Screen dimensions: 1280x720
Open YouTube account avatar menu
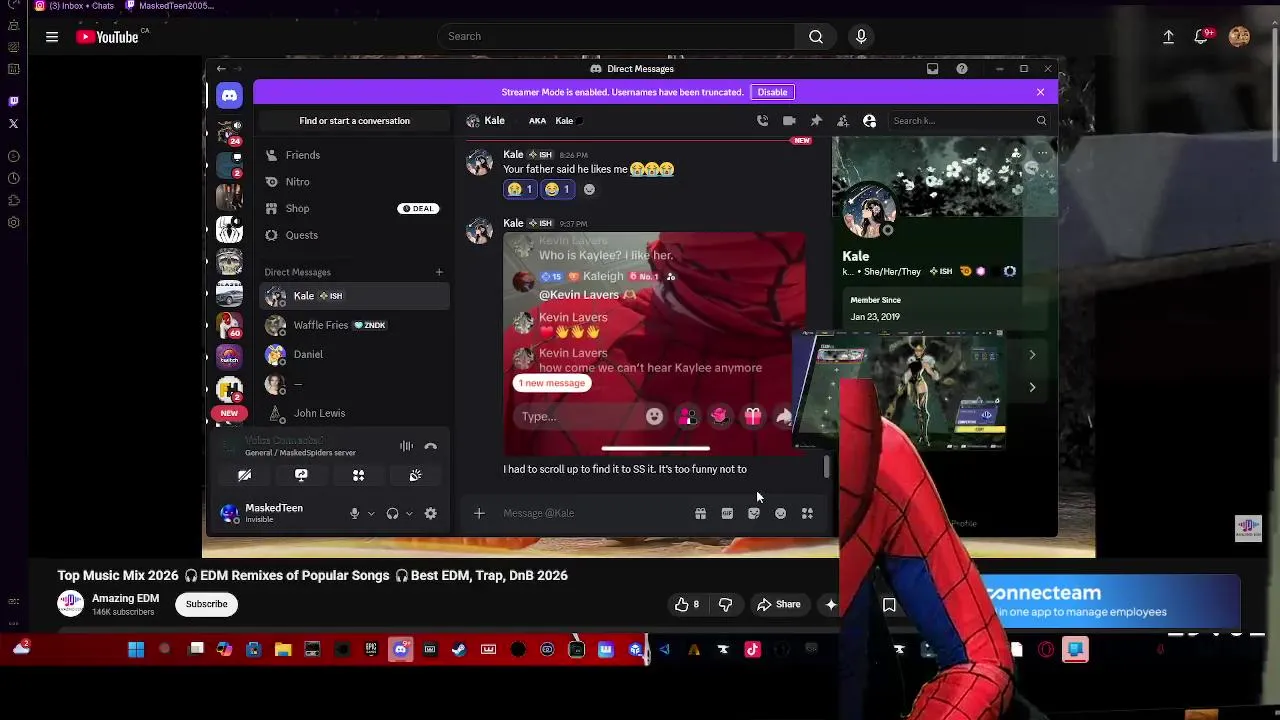coord(1239,37)
